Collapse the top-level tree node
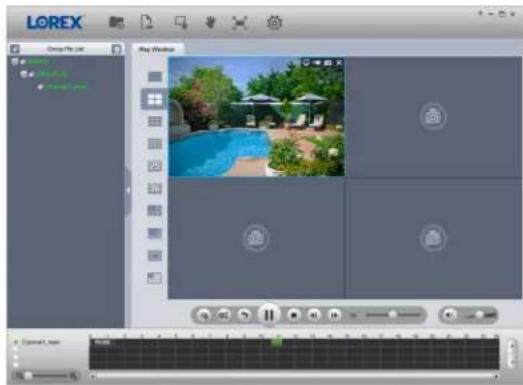 coord(15,61)
